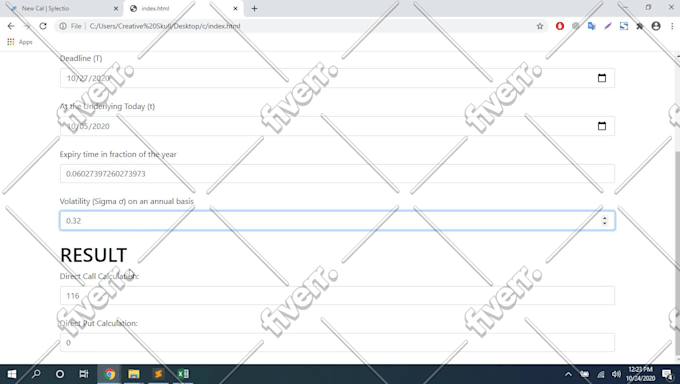Close the New Cal tab

click(116, 9)
